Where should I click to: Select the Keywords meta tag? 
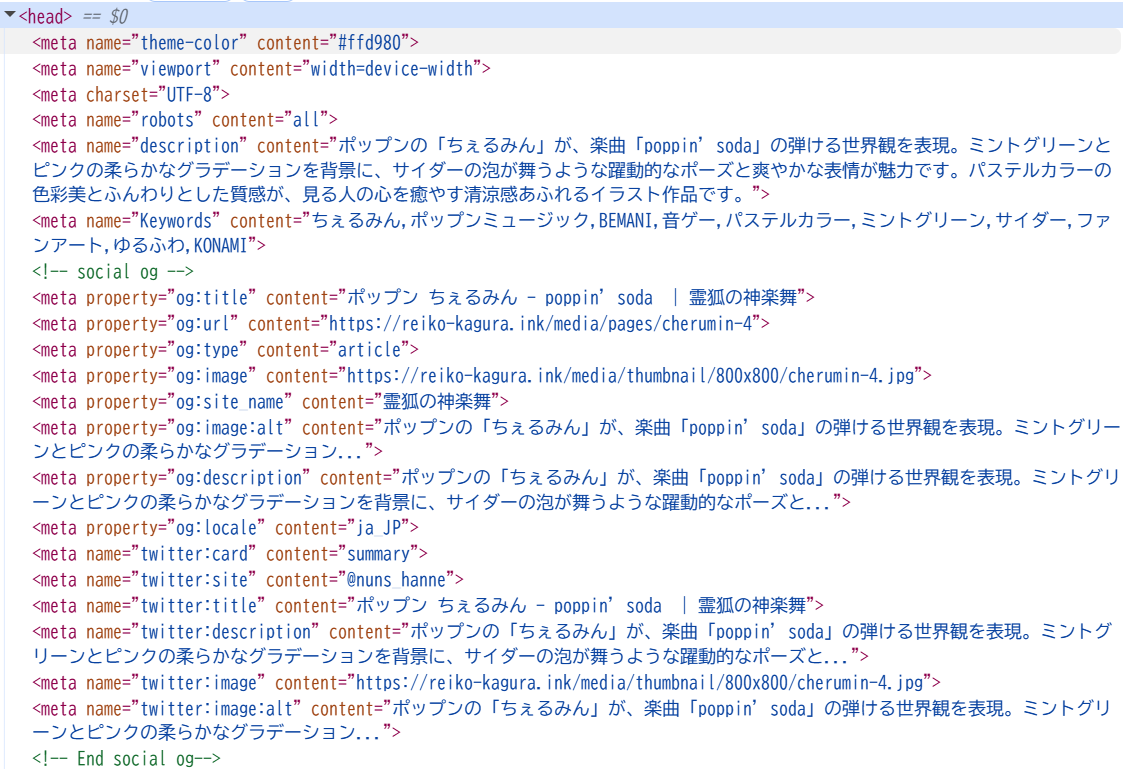(572, 233)
